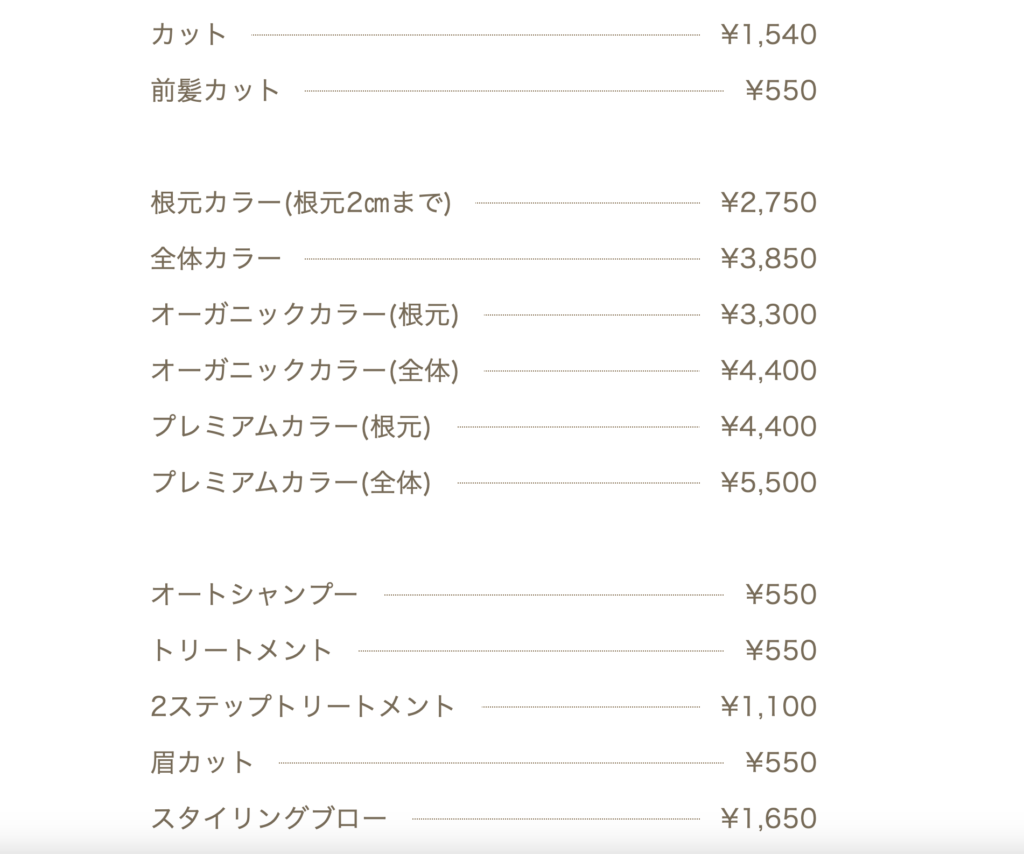This screenshot has width=1024, height=854.
Task: Click the ¥550 price beside 前髪カット
Action: [781, 91]
